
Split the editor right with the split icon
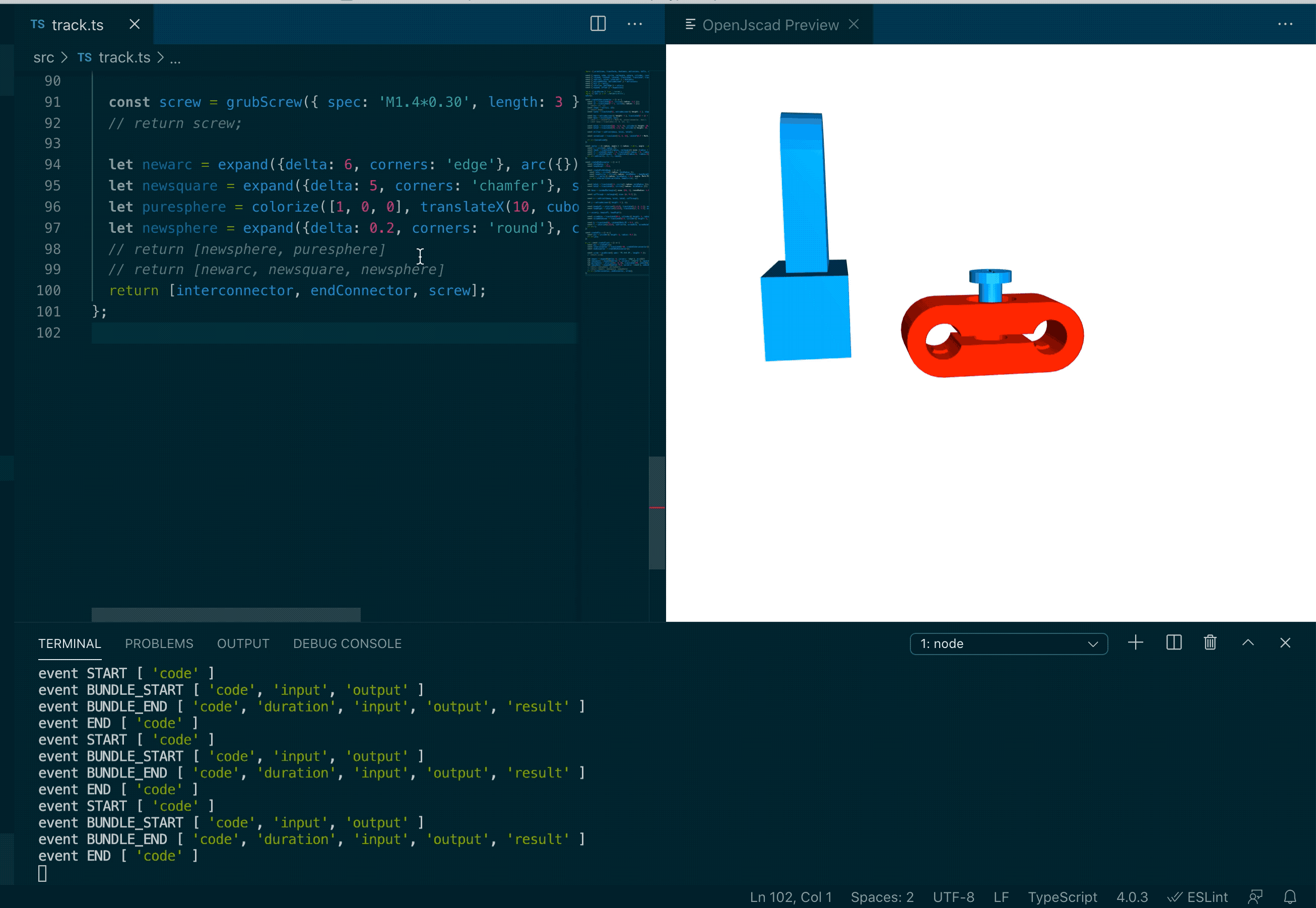tap(598, 24)
